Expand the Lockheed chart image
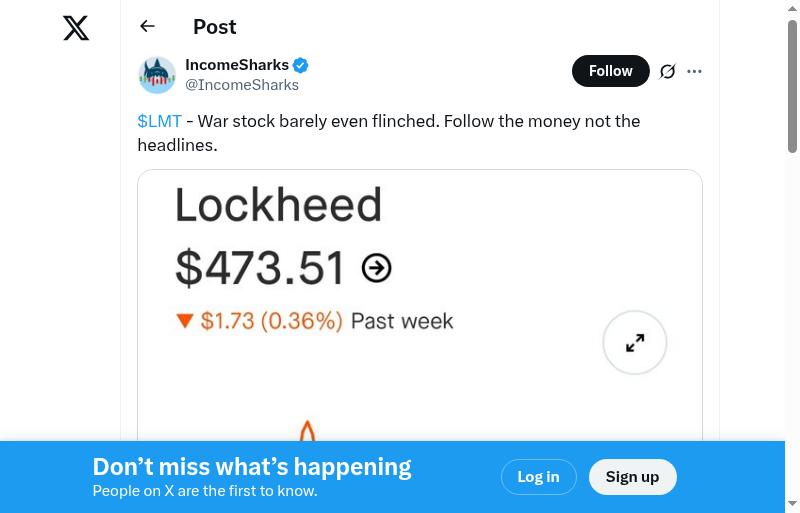The image size is (800, 513). pyautogui.click(x=634, y=343)
